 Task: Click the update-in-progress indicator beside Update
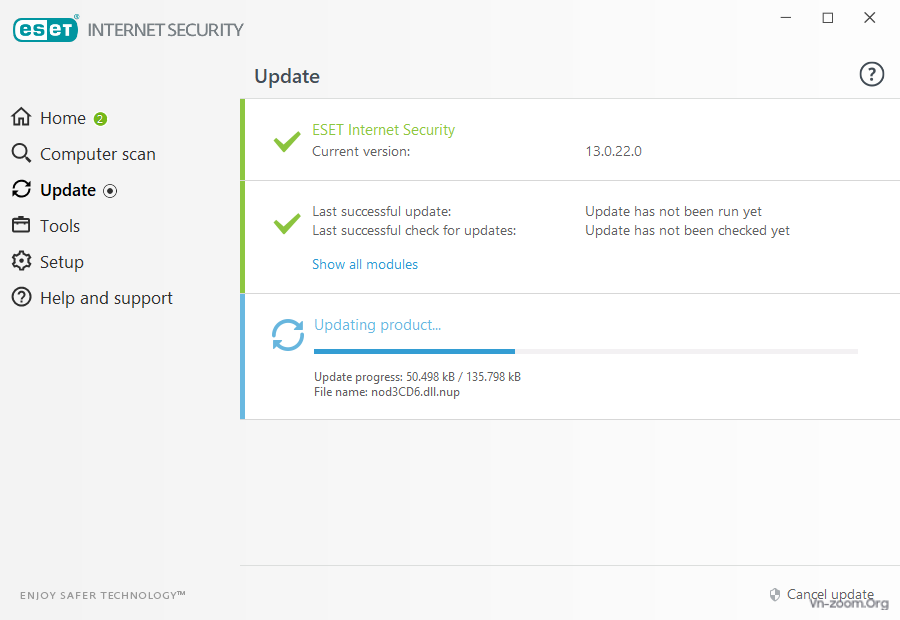(x=110, y=191)
